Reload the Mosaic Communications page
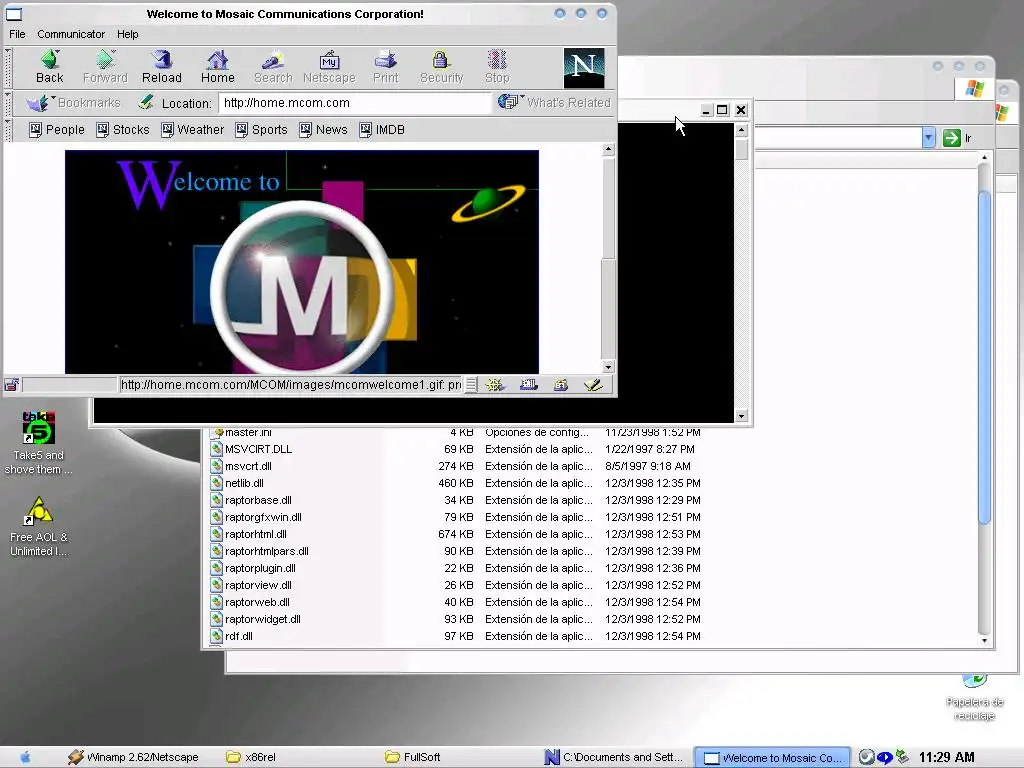The height and width of the screenshot is (768, 1024). point(162,67)
